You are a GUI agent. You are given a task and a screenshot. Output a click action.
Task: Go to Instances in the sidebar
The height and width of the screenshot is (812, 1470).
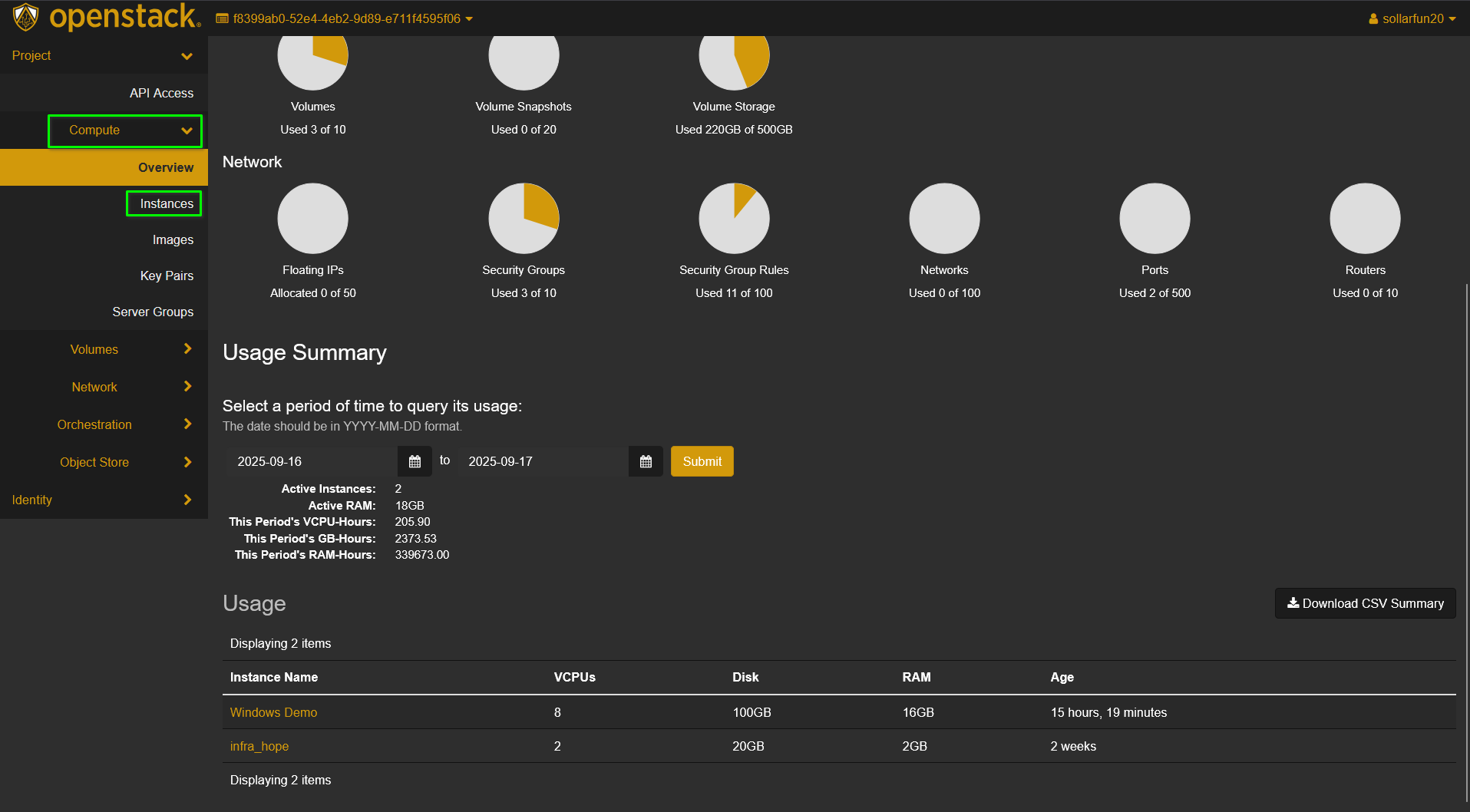(166, 203)
